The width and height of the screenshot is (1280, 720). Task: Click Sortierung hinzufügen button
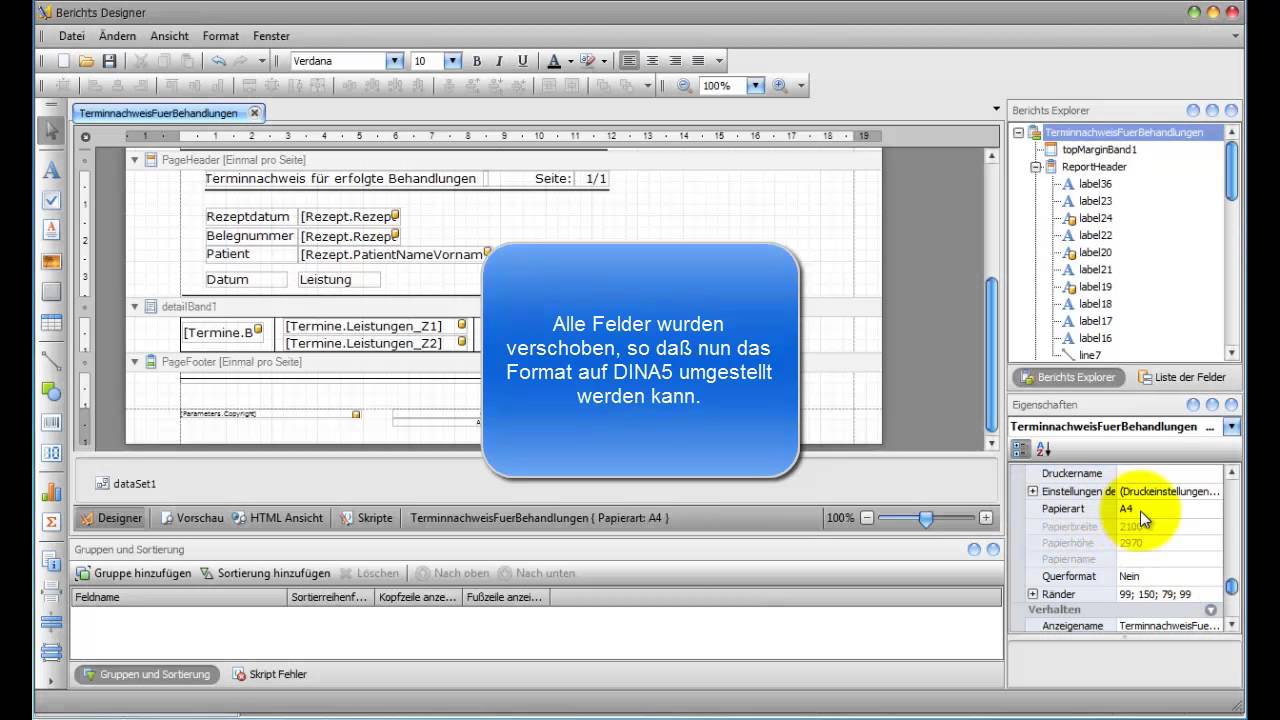[x=265, y=573]
